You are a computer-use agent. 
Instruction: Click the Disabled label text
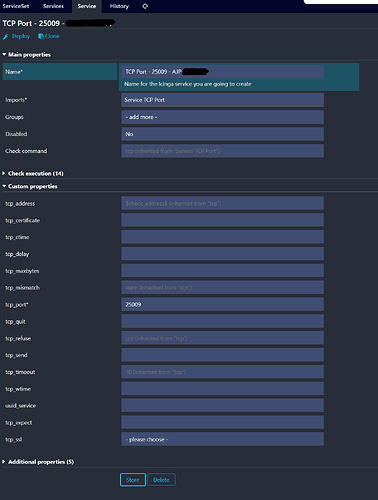(16, 134)
